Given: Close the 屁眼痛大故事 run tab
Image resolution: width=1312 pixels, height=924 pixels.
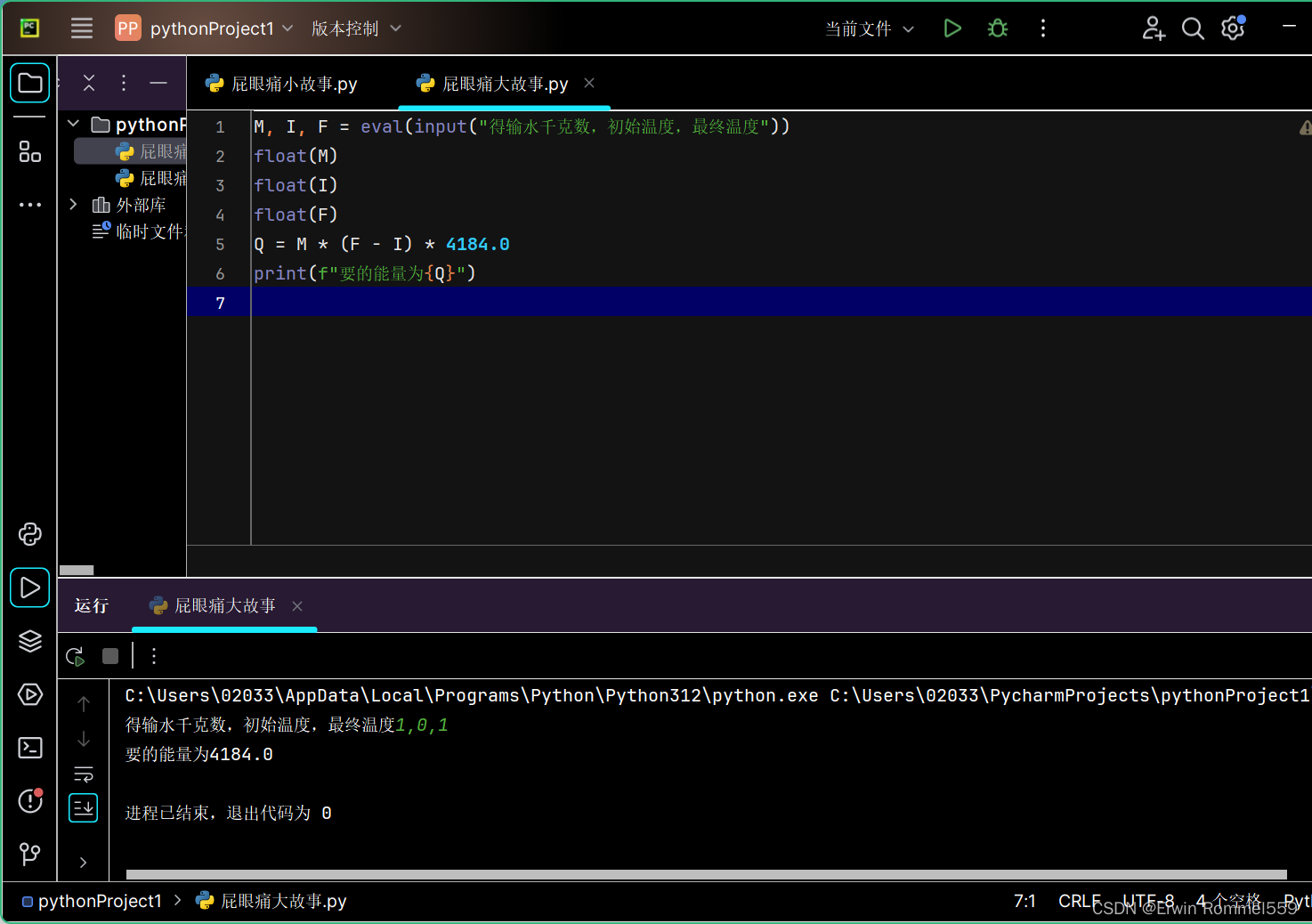Looking at the screenshot, I should tap(296, 606).
